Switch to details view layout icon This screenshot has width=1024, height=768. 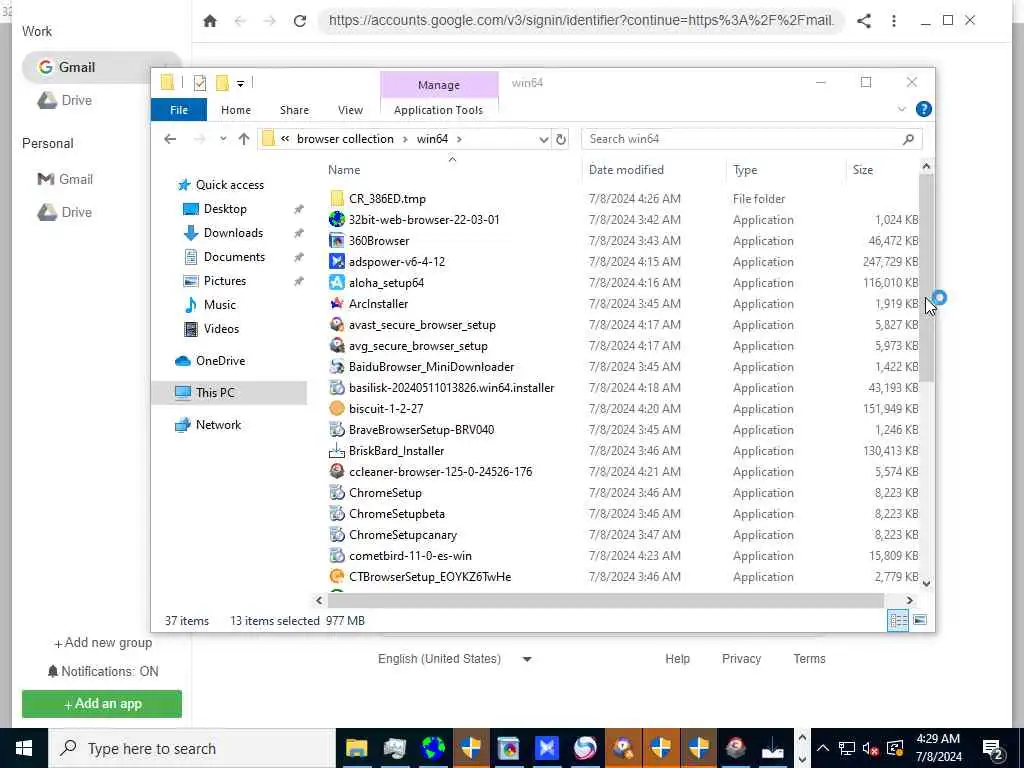897,620
